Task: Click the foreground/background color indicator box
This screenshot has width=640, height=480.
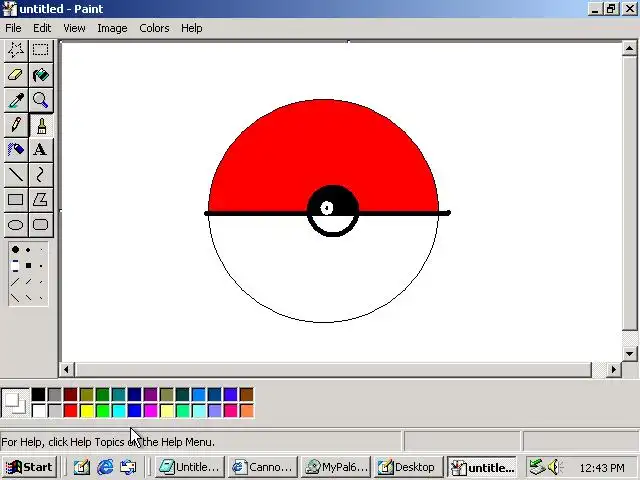Action: [x=15, y=403]
